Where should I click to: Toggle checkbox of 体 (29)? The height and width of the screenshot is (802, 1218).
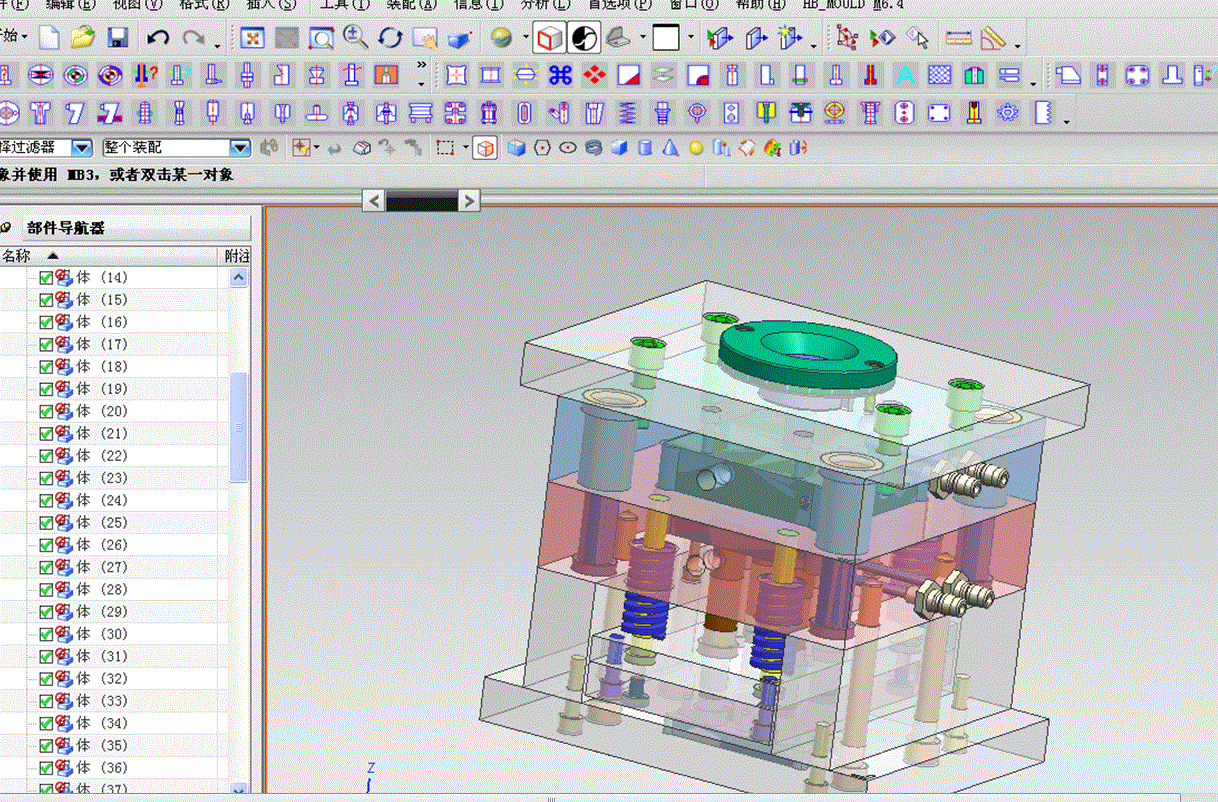[x=46, y=612]
